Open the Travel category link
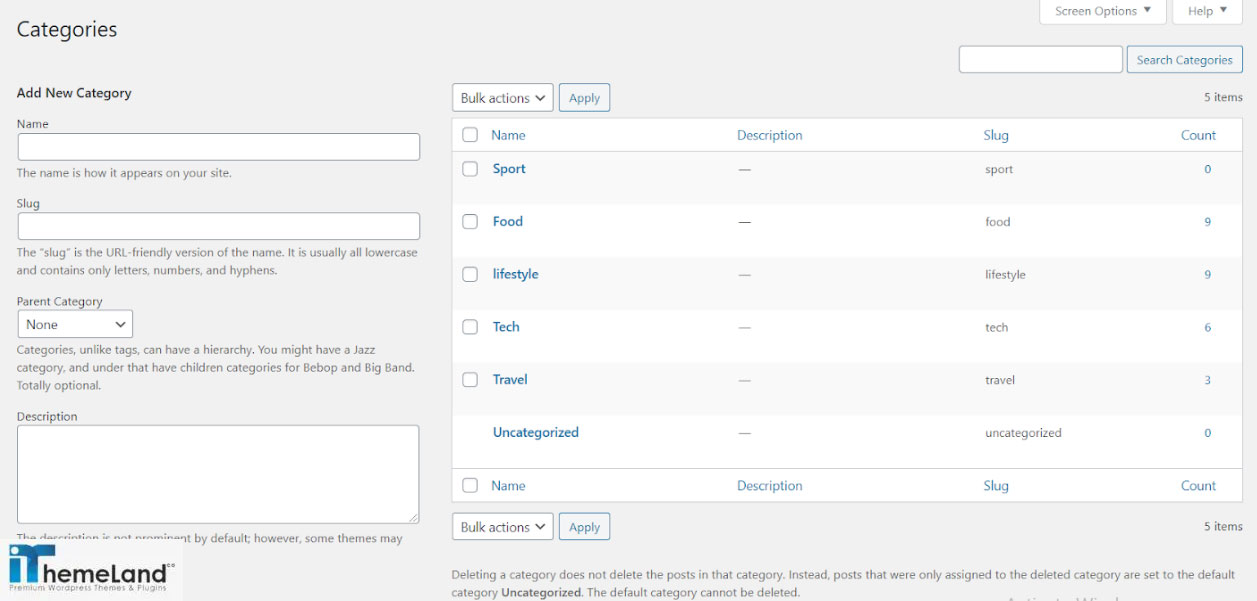Screen dimensions: 1257x601 (510, 380)
